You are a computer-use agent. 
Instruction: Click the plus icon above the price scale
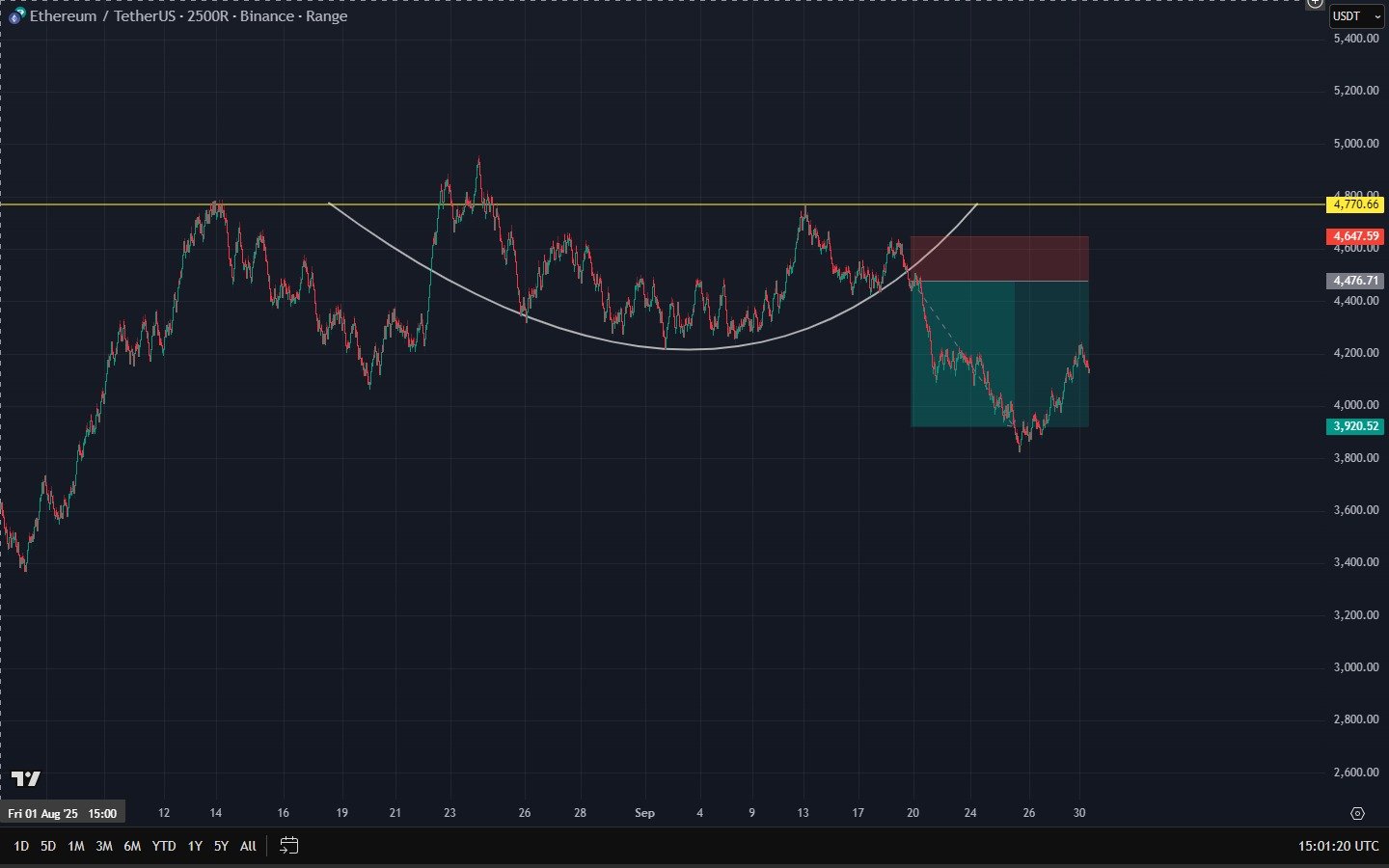1315,3
